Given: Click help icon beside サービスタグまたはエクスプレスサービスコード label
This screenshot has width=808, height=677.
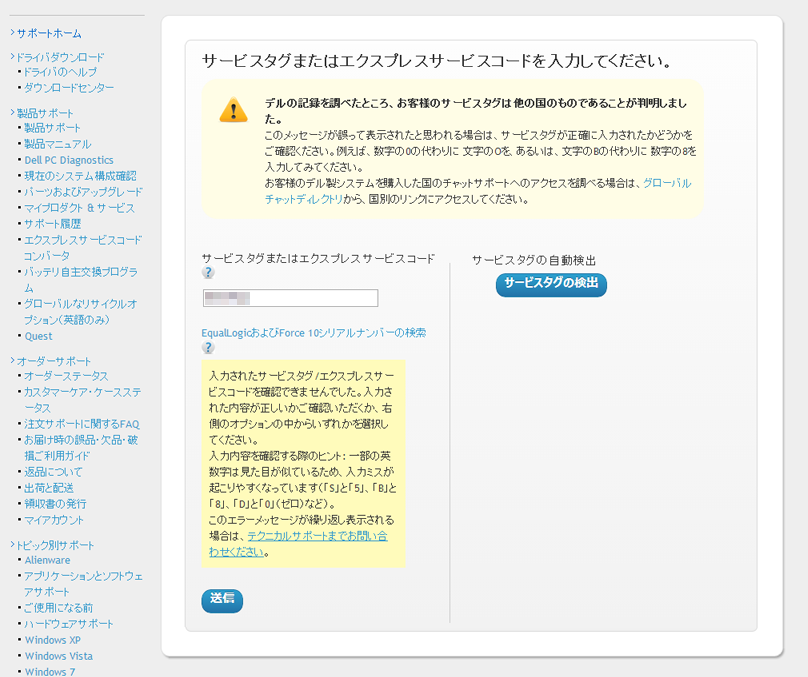Looking at the screenshot, I should (x=208, y=272).
